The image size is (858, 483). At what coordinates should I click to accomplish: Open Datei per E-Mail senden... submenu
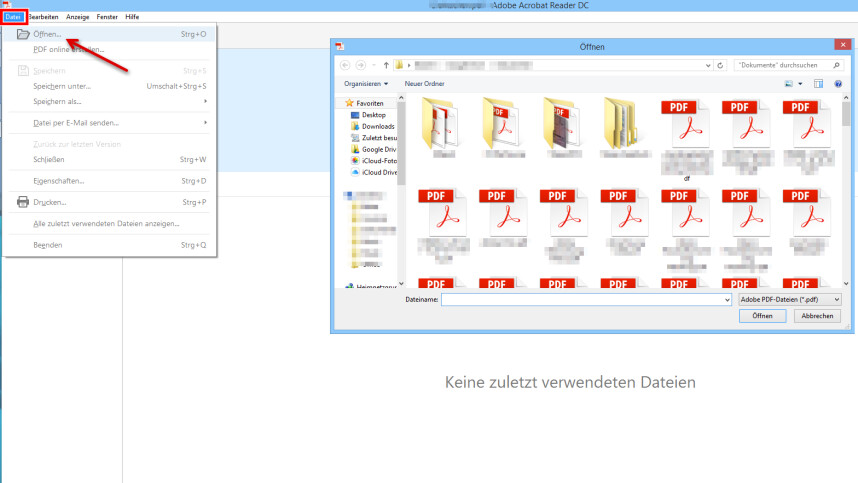111,123
